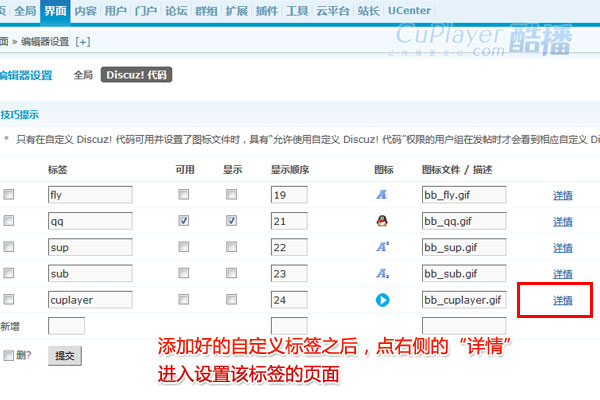The height and width of the screenshot is (400, 600).
Task: Click the cuplayer blue play icon
Action: [381, 299]
